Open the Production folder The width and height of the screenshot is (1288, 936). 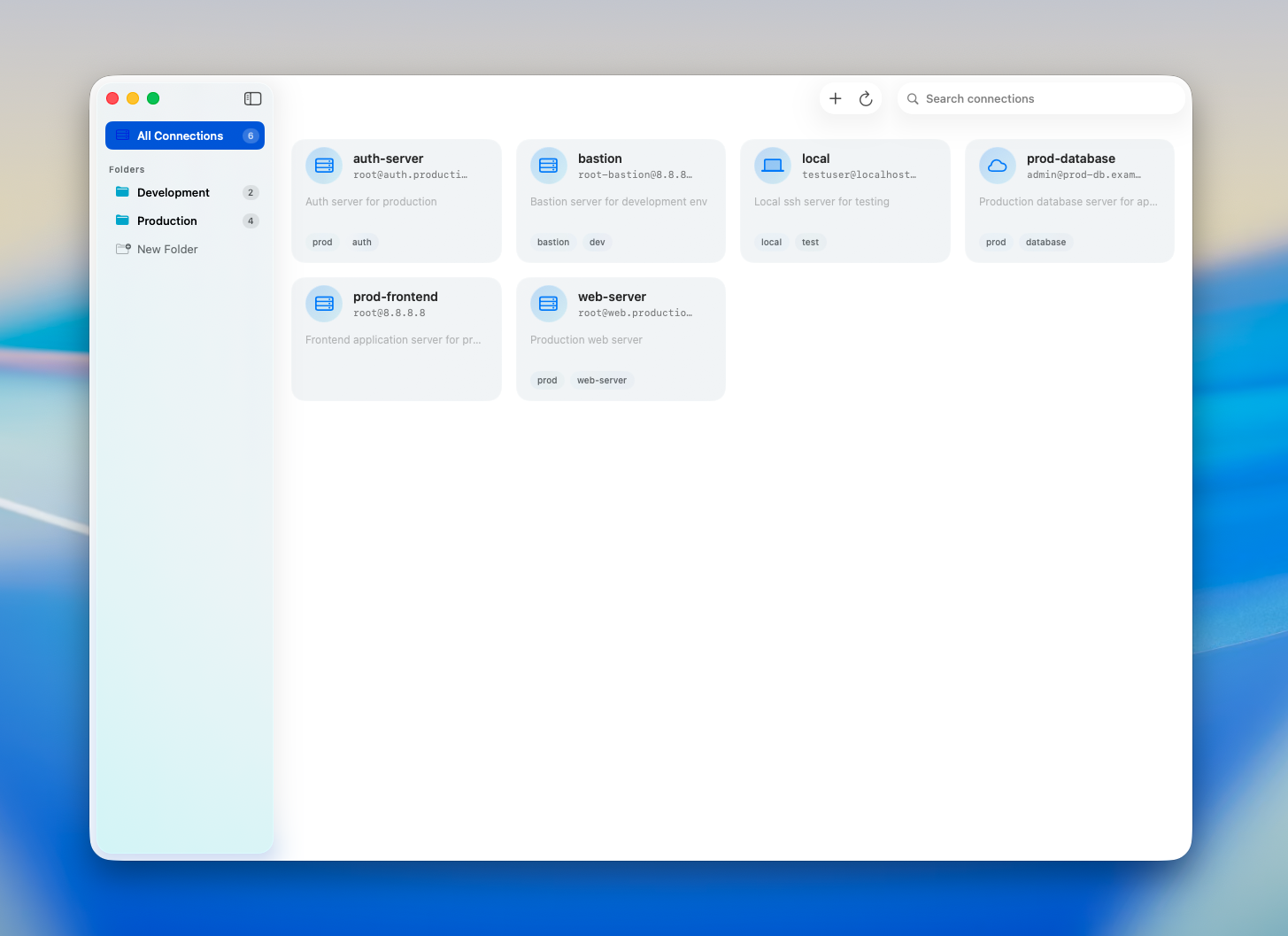pyautogui.click(x=185, y=220)
